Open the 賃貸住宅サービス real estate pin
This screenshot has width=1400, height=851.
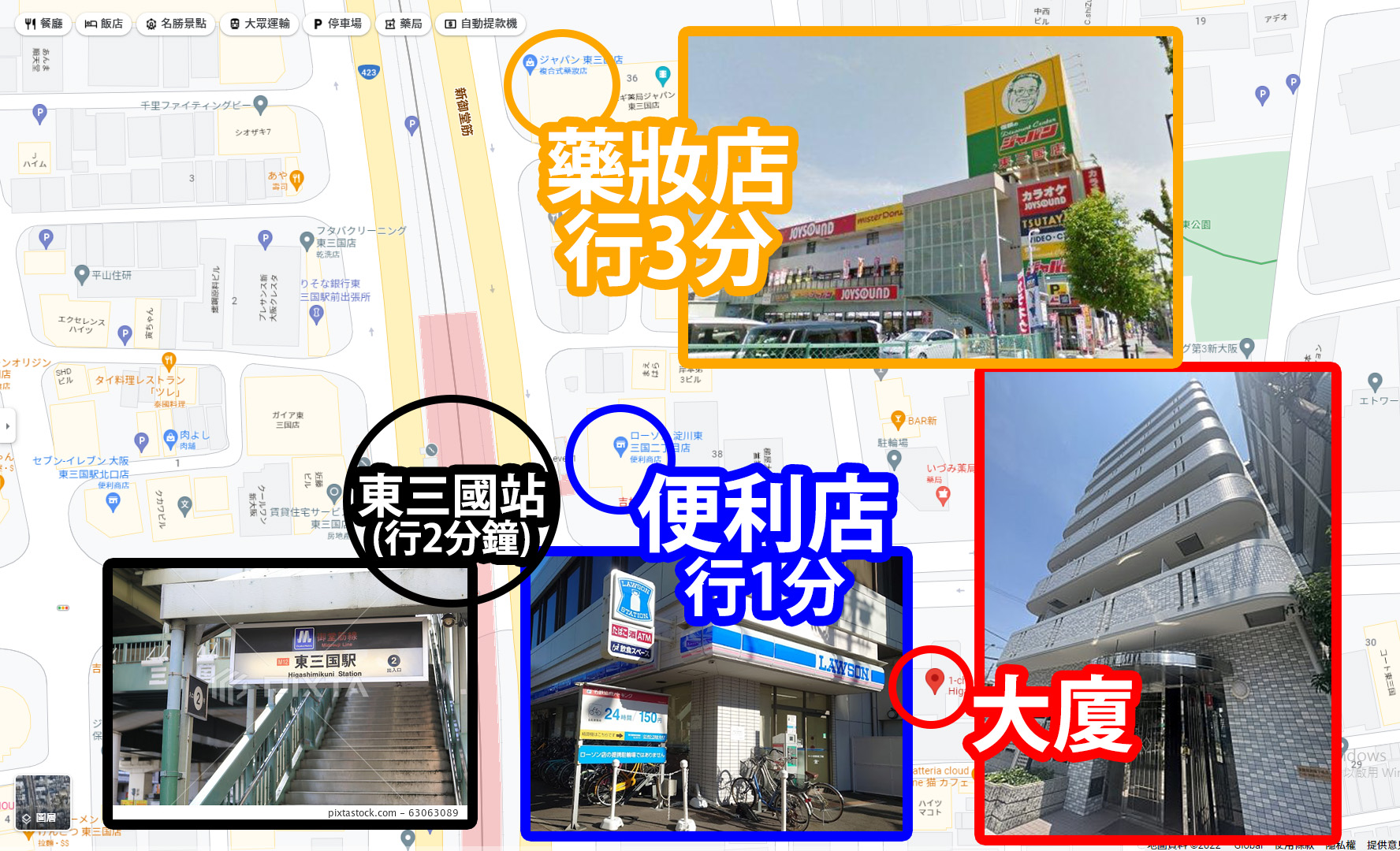334,494
